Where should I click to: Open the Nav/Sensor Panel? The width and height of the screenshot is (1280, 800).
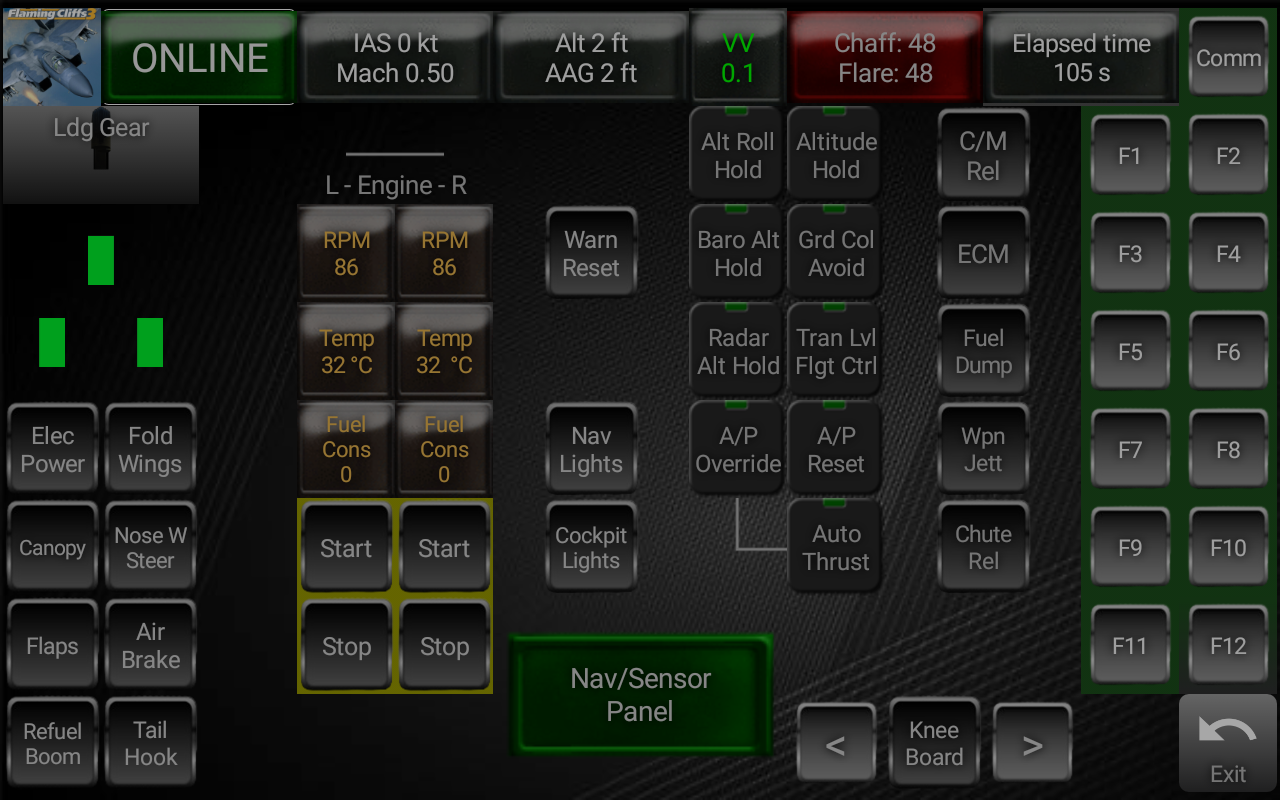click(x=640, y=695)
